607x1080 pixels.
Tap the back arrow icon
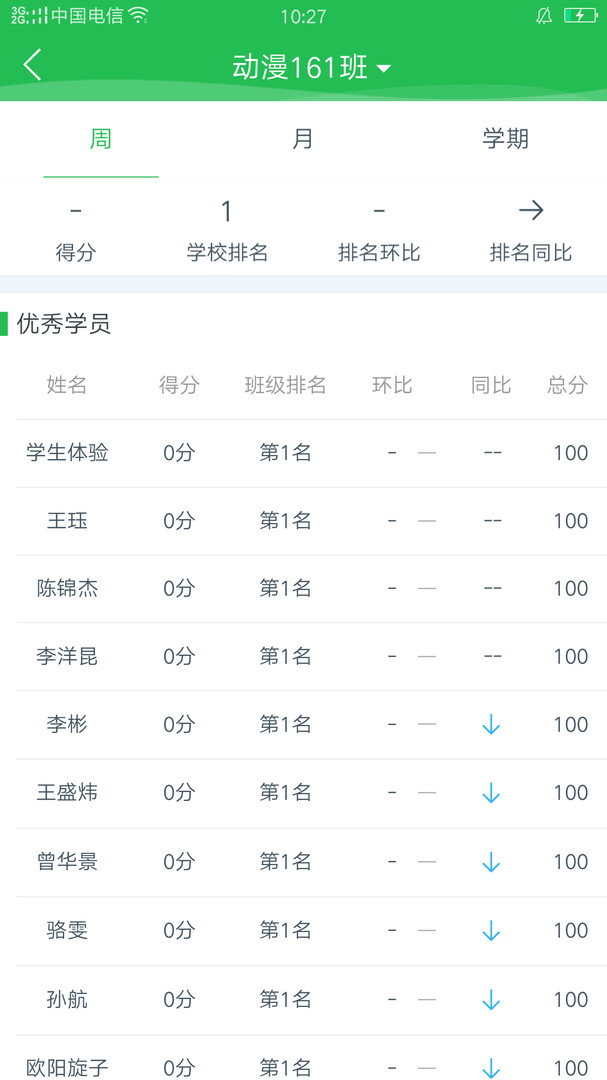[x=33, y=66]
